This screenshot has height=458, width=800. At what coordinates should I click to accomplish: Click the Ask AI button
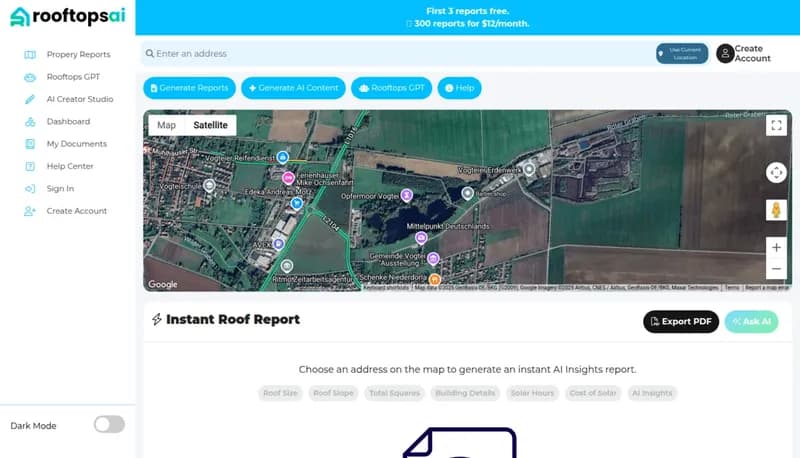[x=751, y=321]
